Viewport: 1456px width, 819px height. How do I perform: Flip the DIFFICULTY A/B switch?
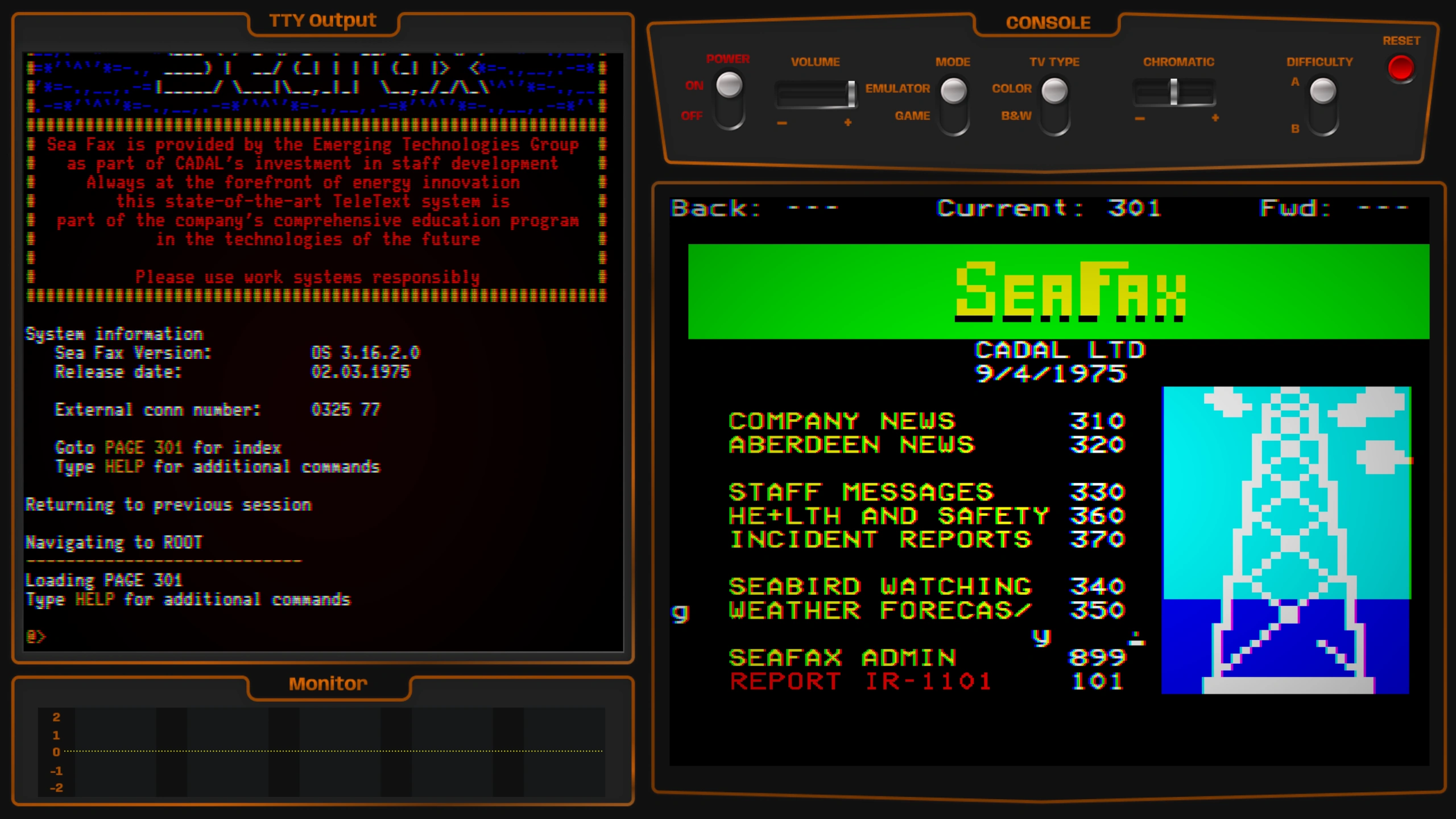click(x=1322, y=91)
